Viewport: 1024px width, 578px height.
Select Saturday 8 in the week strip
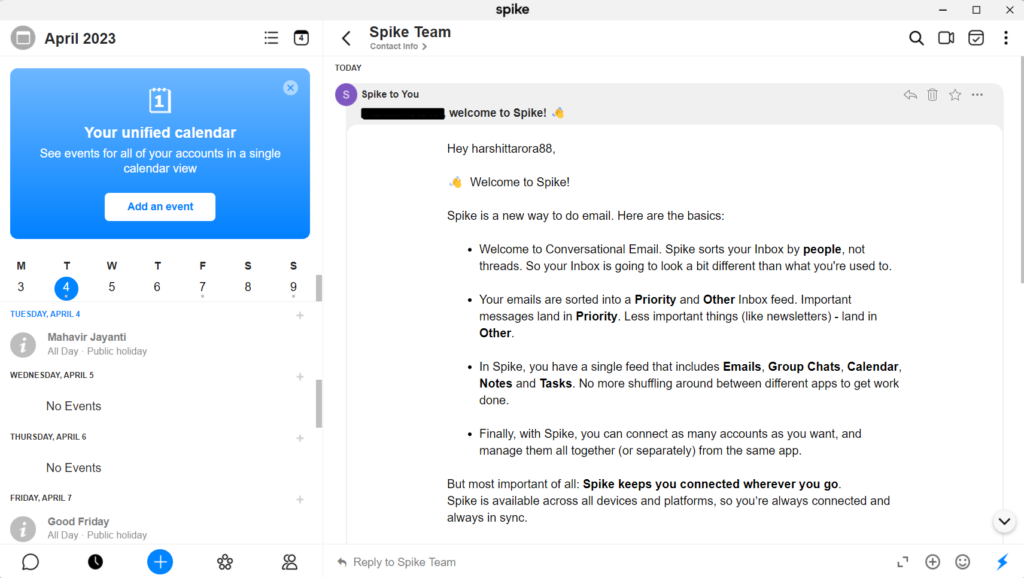(x=248, y=287)
